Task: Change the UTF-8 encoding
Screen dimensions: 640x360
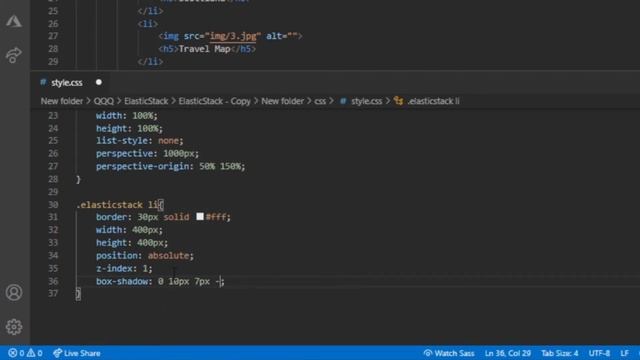Action: tap(599, 353)
